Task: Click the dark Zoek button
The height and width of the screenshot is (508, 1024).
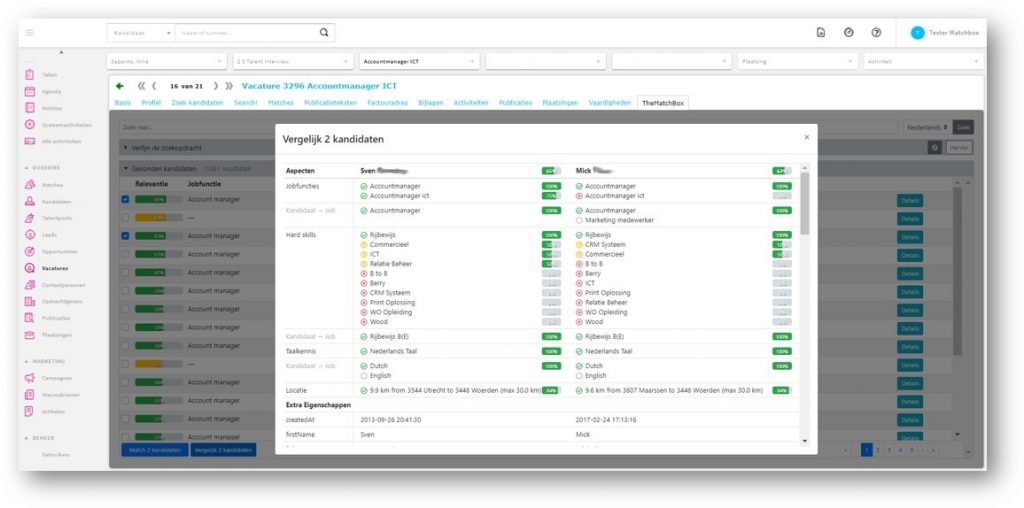Action: [x=963, y=128]
